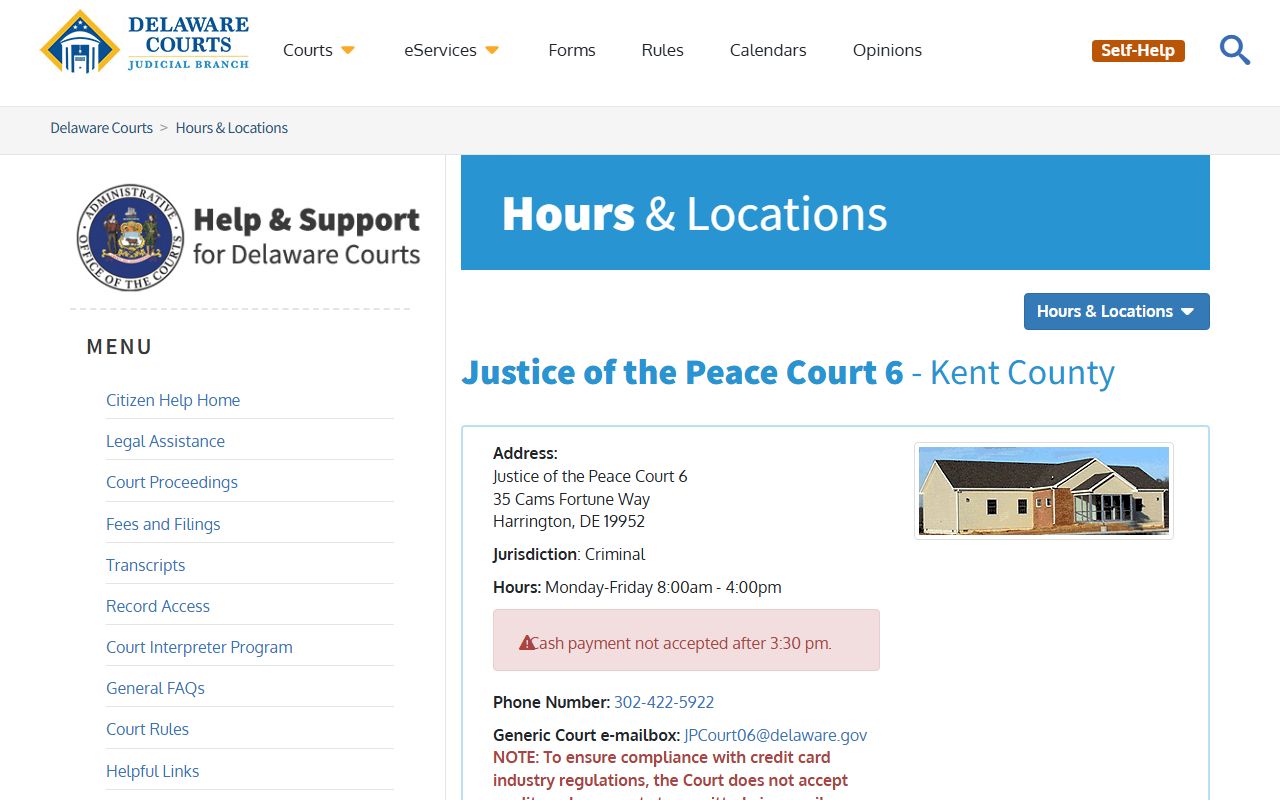The width and height of the screenshot is (1280, 800).
Task: Open Record Access sidebar link
Action: 158,606
